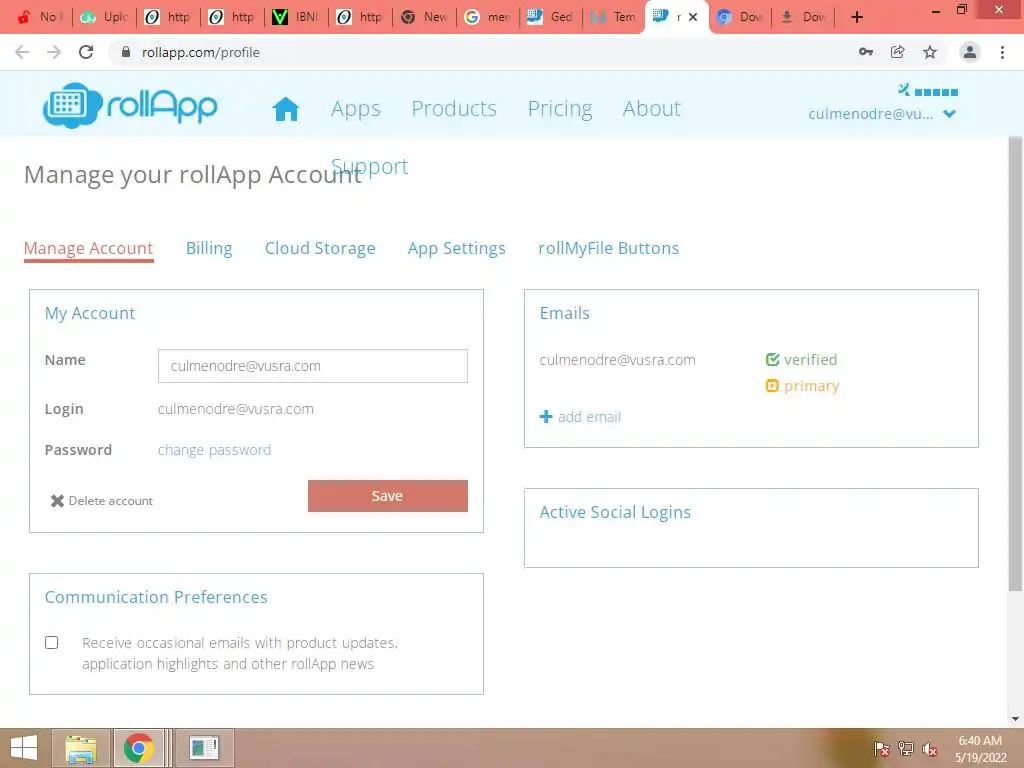Open File Explorer from taskbar
This screenshot has height=768, width=1024.
[x=81, y=748]
